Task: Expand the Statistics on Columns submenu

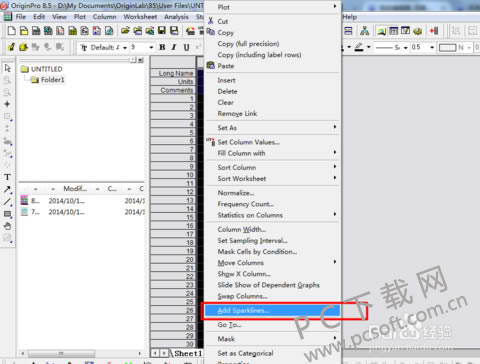Action: [273, 215]
